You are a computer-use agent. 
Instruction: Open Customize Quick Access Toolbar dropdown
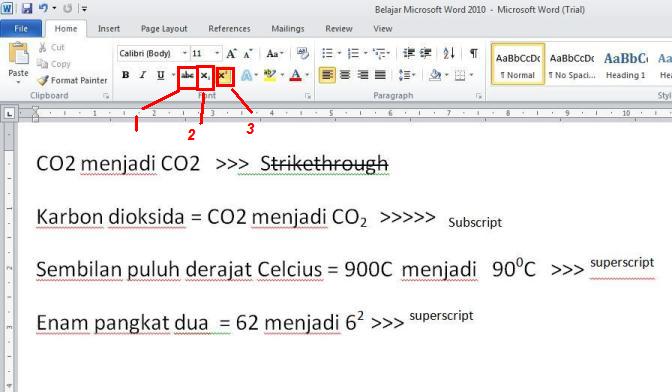click(x=84, y=9)
